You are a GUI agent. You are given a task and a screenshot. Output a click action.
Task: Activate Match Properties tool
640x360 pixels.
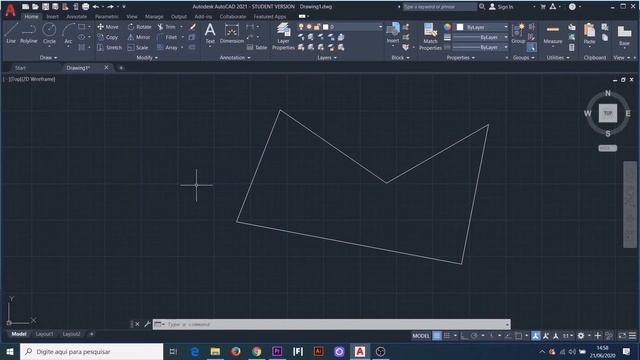point(430,37)
